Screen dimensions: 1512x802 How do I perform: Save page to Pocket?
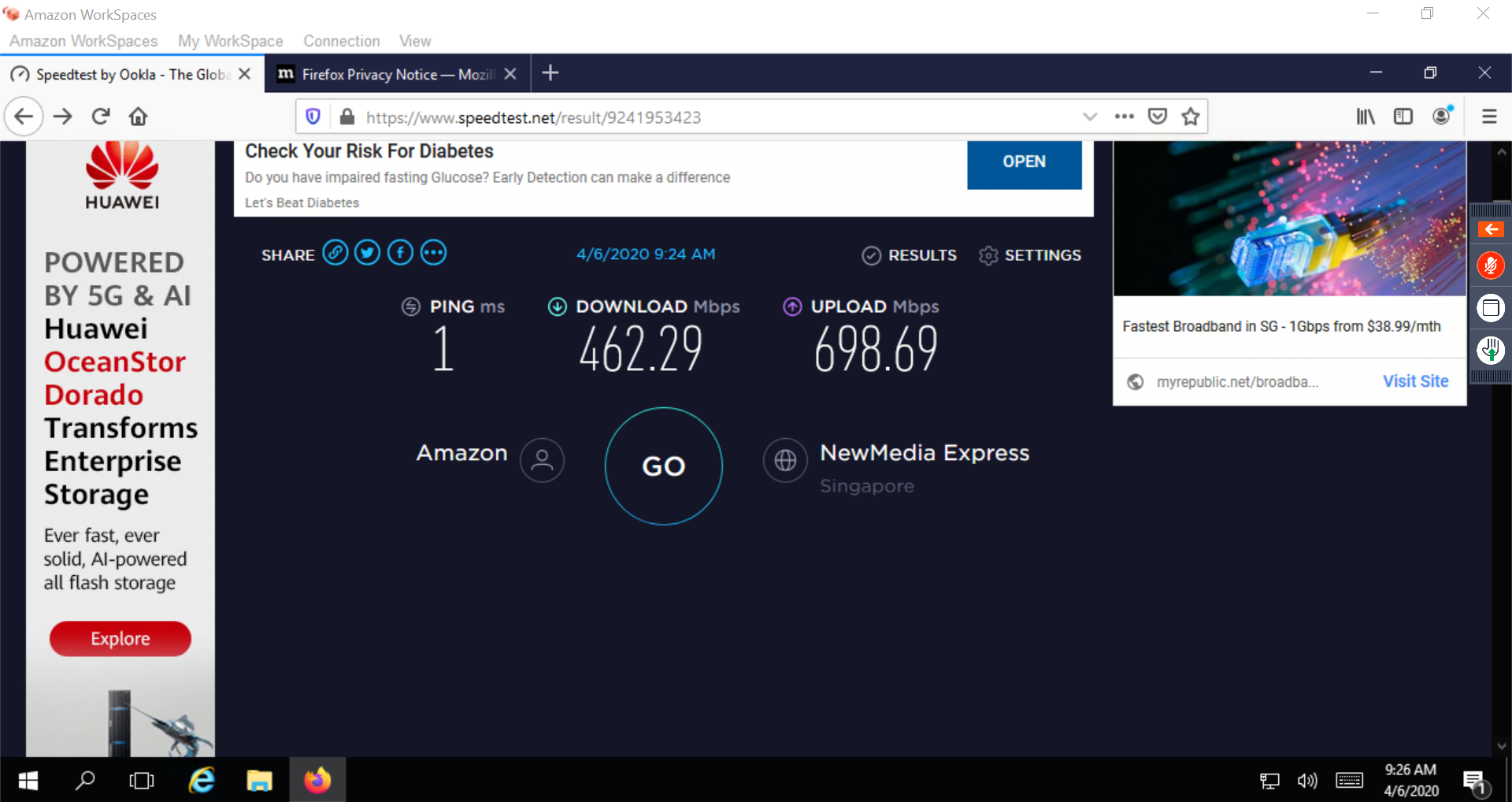coord(1158,117)
